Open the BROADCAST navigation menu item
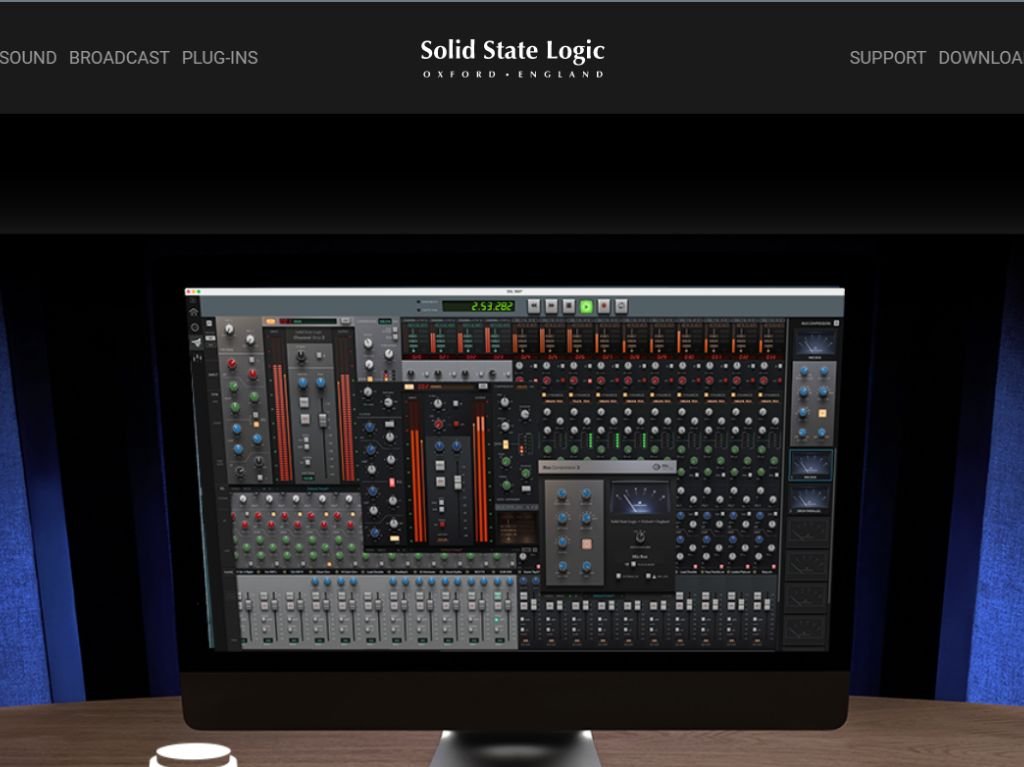 click(x=119, y=57)
